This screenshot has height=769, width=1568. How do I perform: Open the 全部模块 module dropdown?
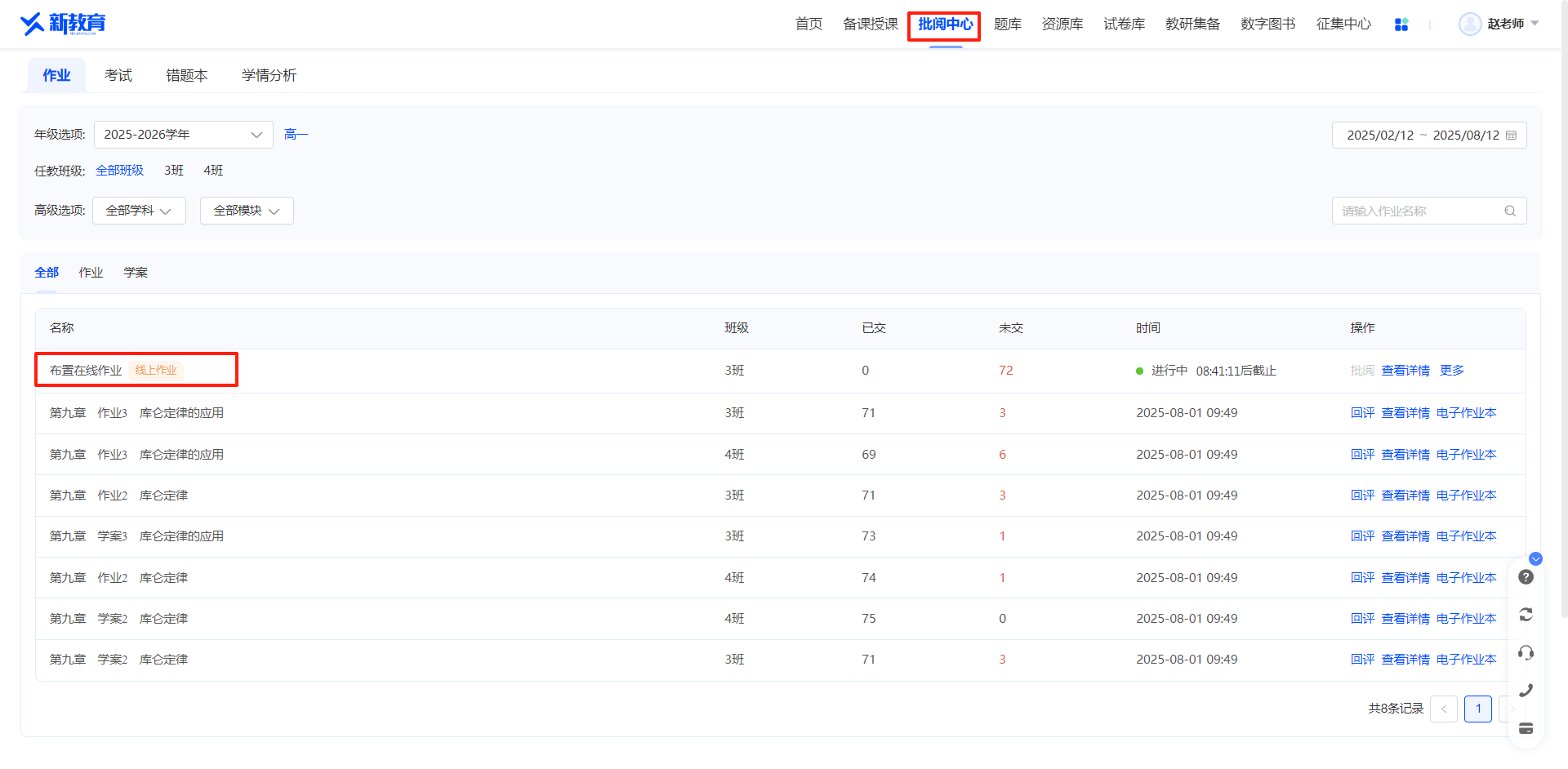247,211
